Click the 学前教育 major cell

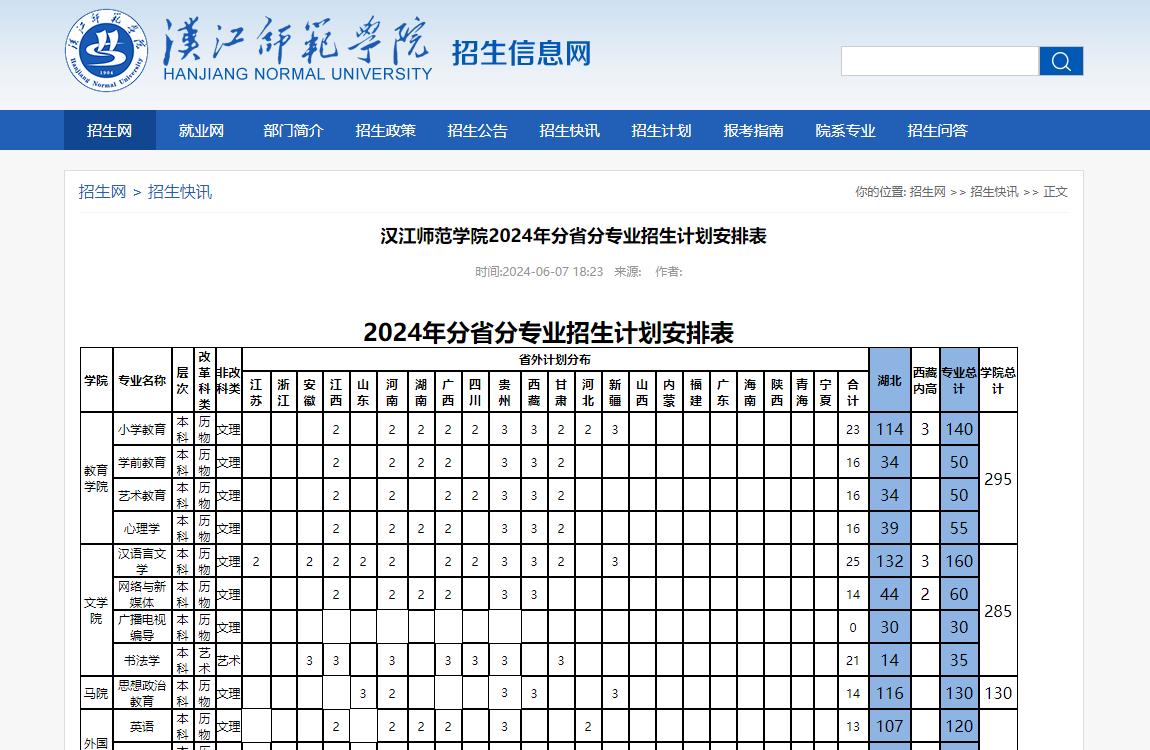point(142,463)
